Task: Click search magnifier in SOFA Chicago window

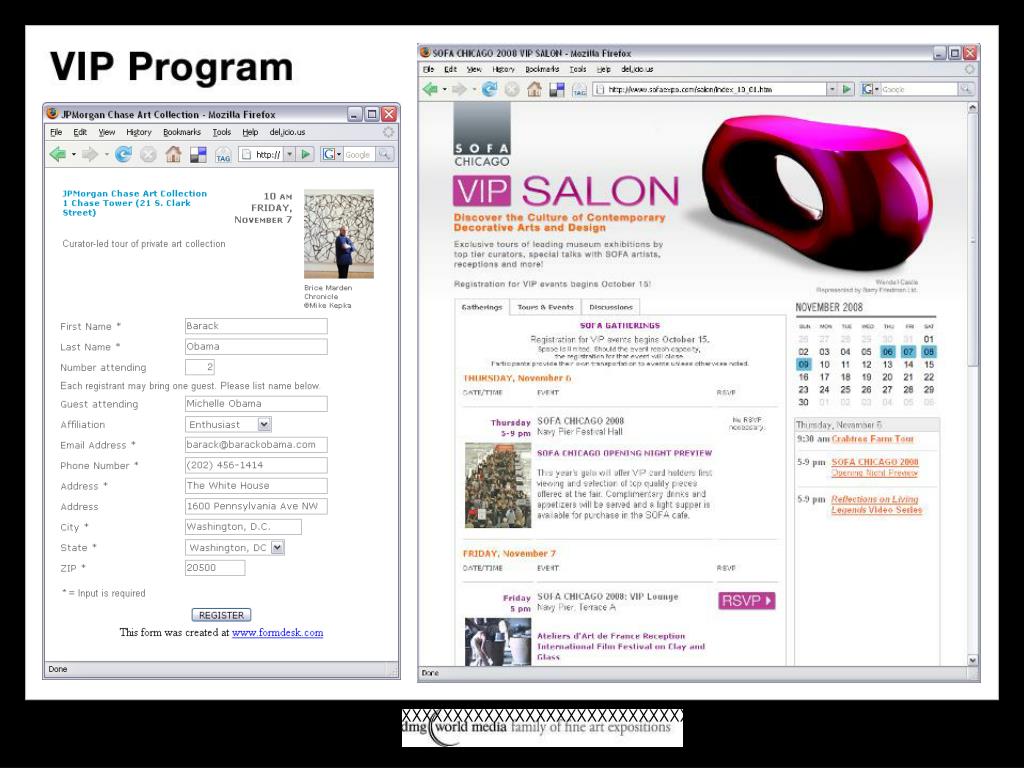Action: tap(966, 89)
